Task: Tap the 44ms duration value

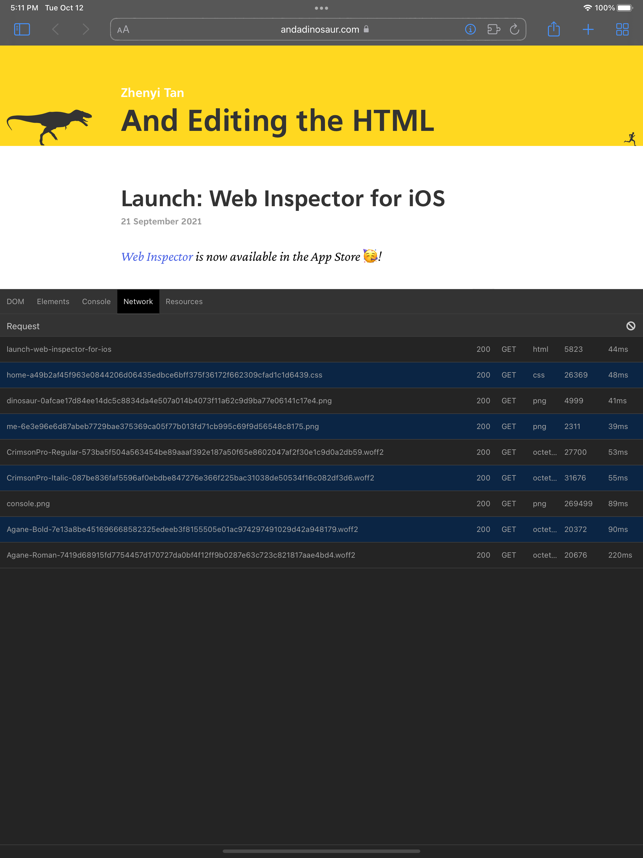Action: click(618, 349)
